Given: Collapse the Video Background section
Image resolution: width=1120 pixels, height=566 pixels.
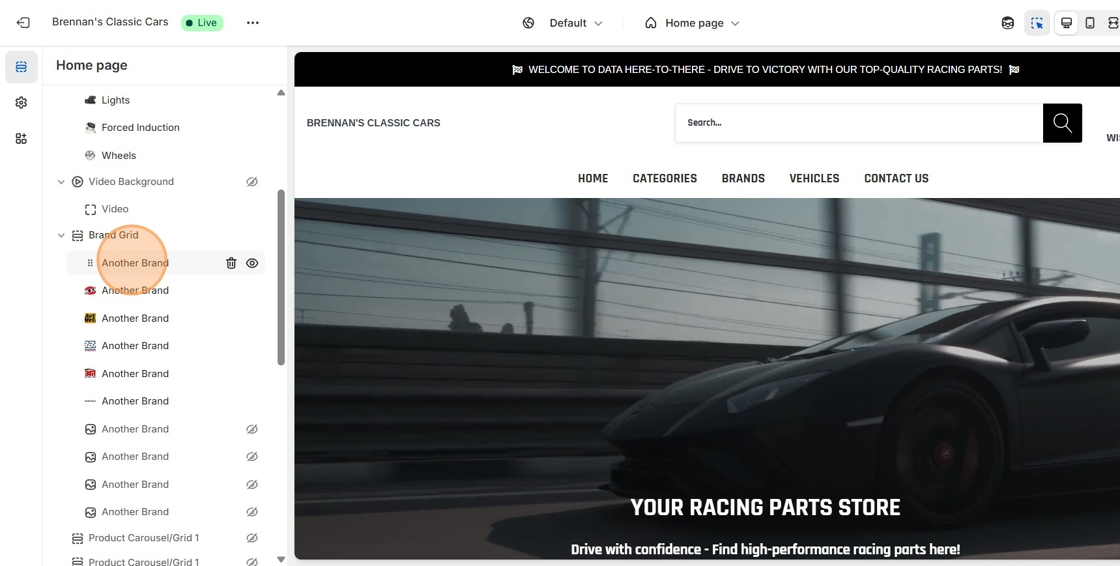Looking at the screenshot, I should 61,182.
